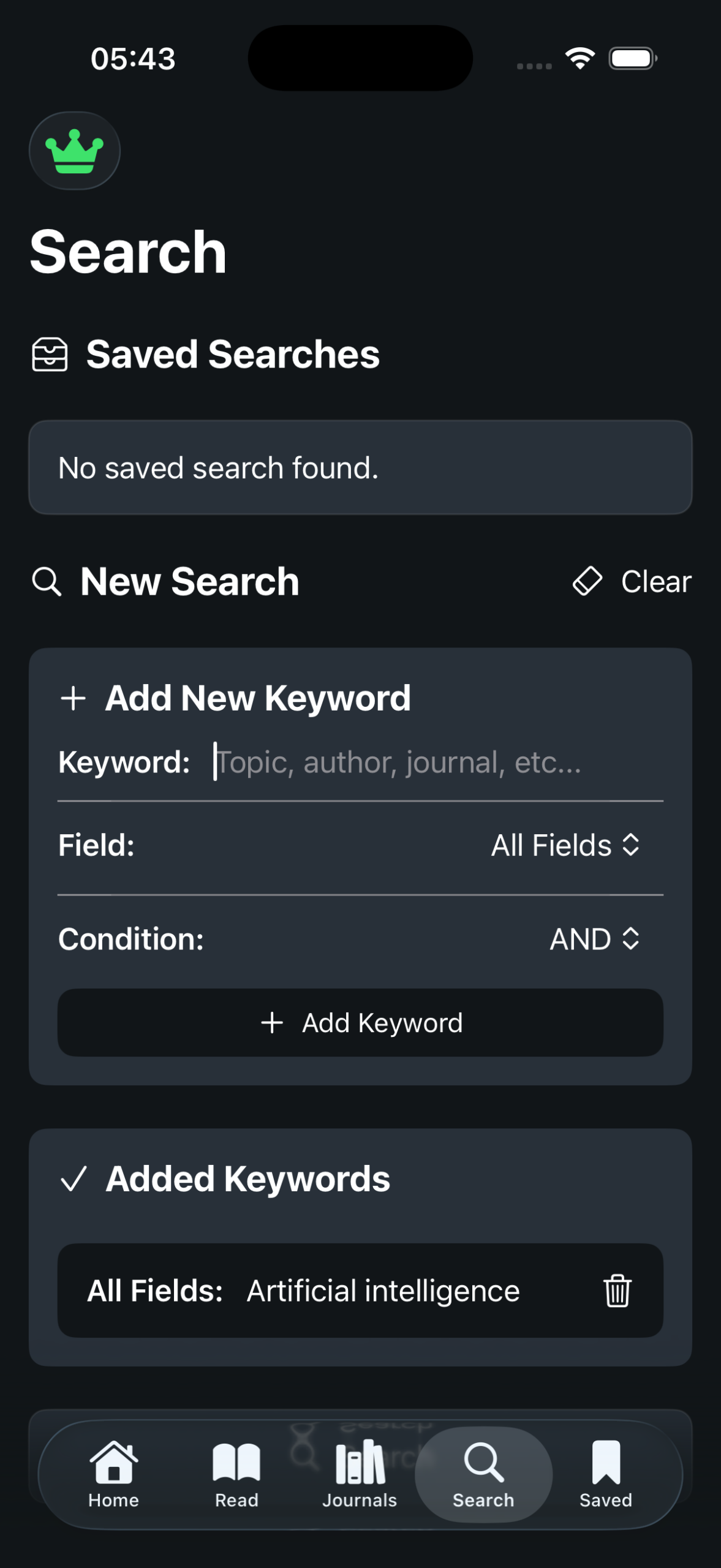This screenshot has height=1568, width=721.
Task: Delete the Artificial intelligence keyword via trash icon
Action: 617,1291
